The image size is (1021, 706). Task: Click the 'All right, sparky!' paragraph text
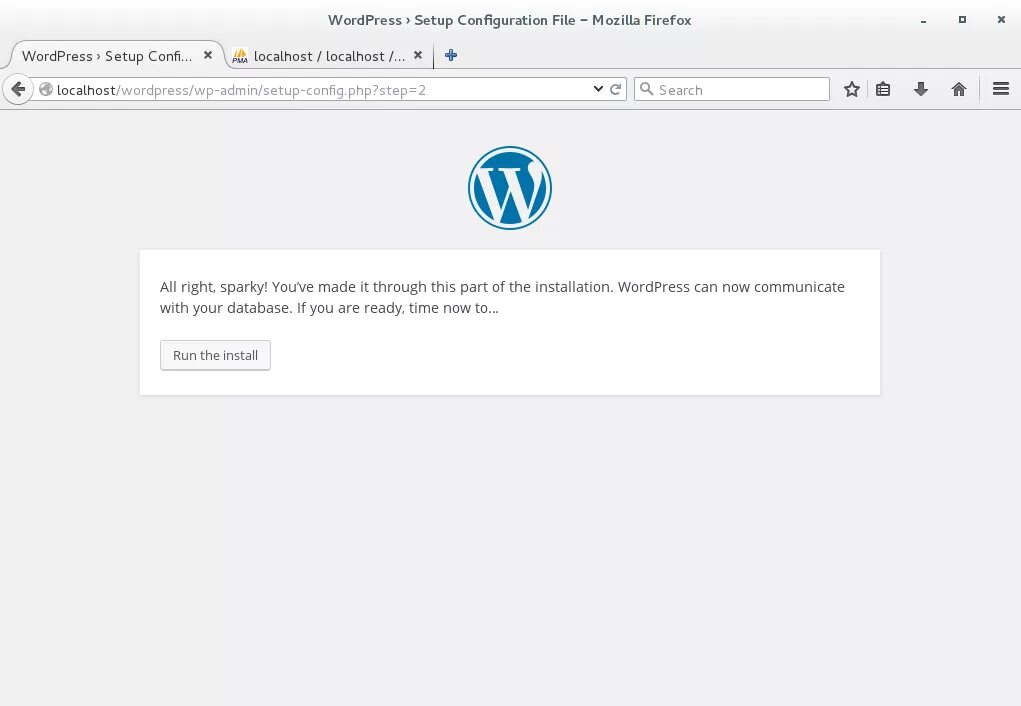(x=502, y=297)
